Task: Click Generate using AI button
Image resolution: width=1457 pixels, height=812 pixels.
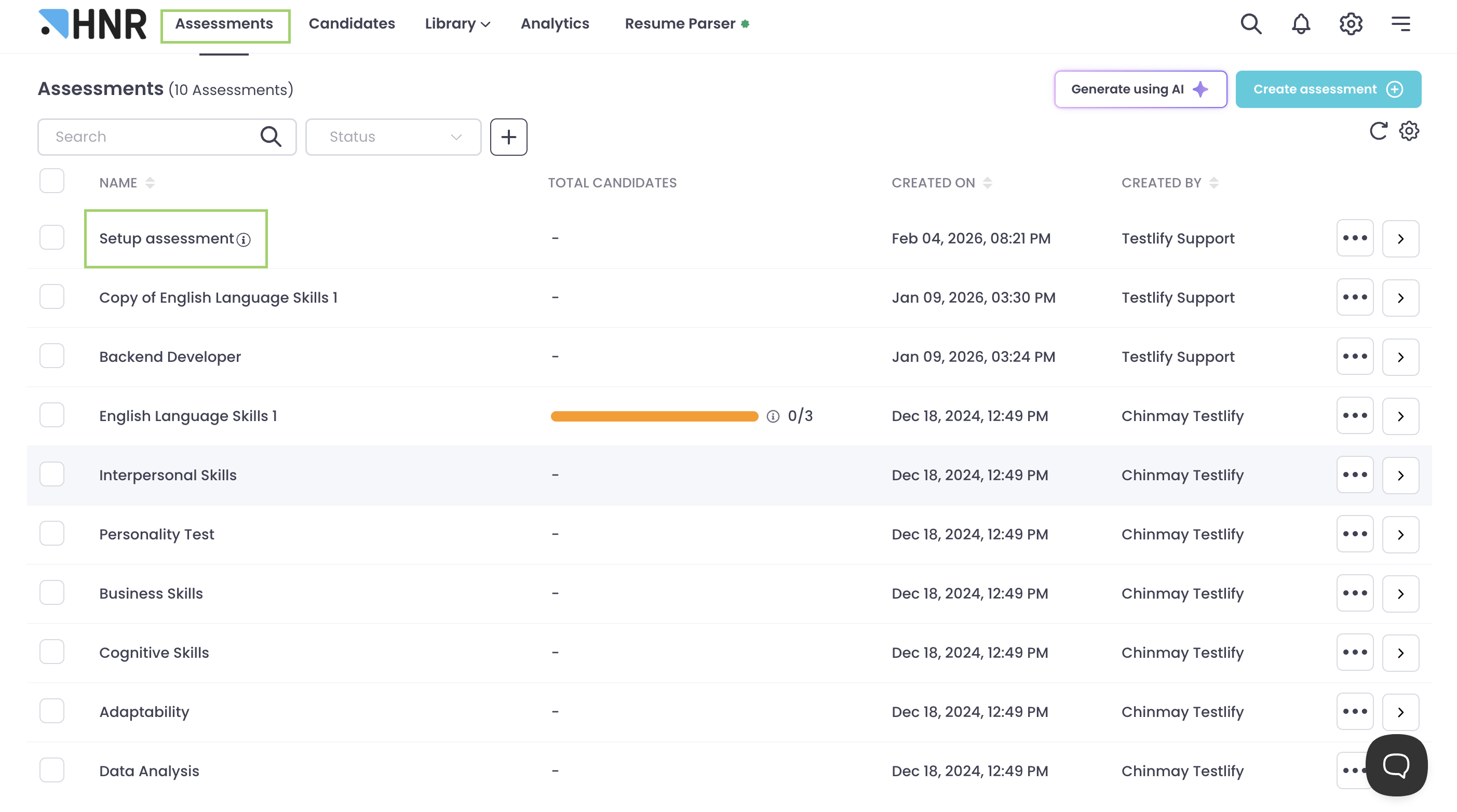Action: coord(1140,89)
